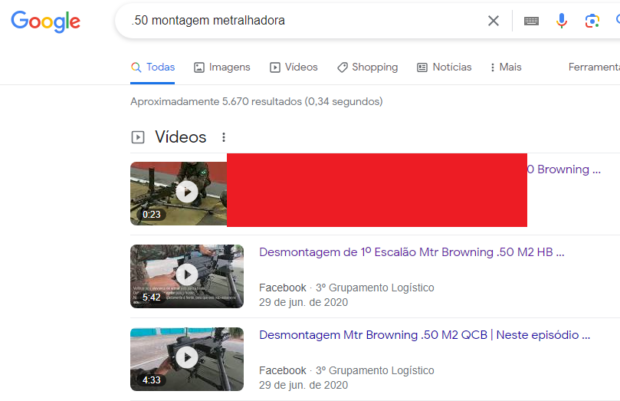Viewport: 620px width, 401px height.
Task: Switch to the Imagens tab
Action: (222, 67)
